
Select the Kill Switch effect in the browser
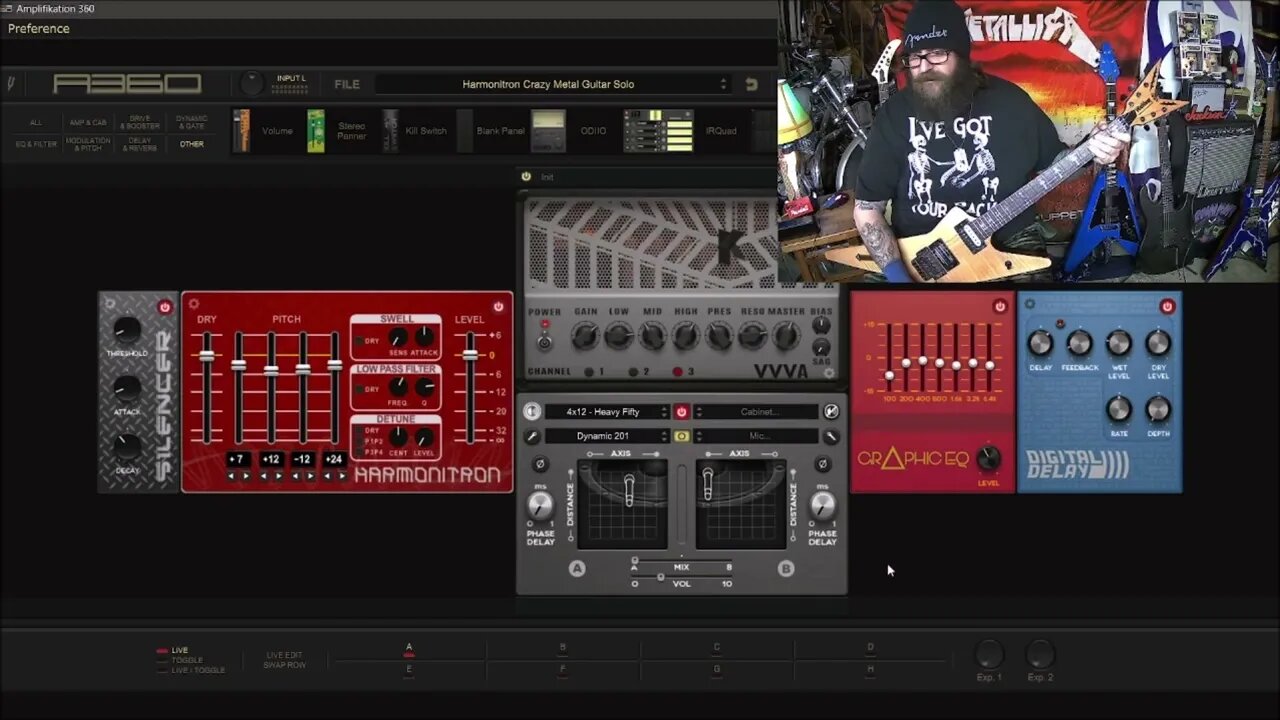tap(415, 131)
